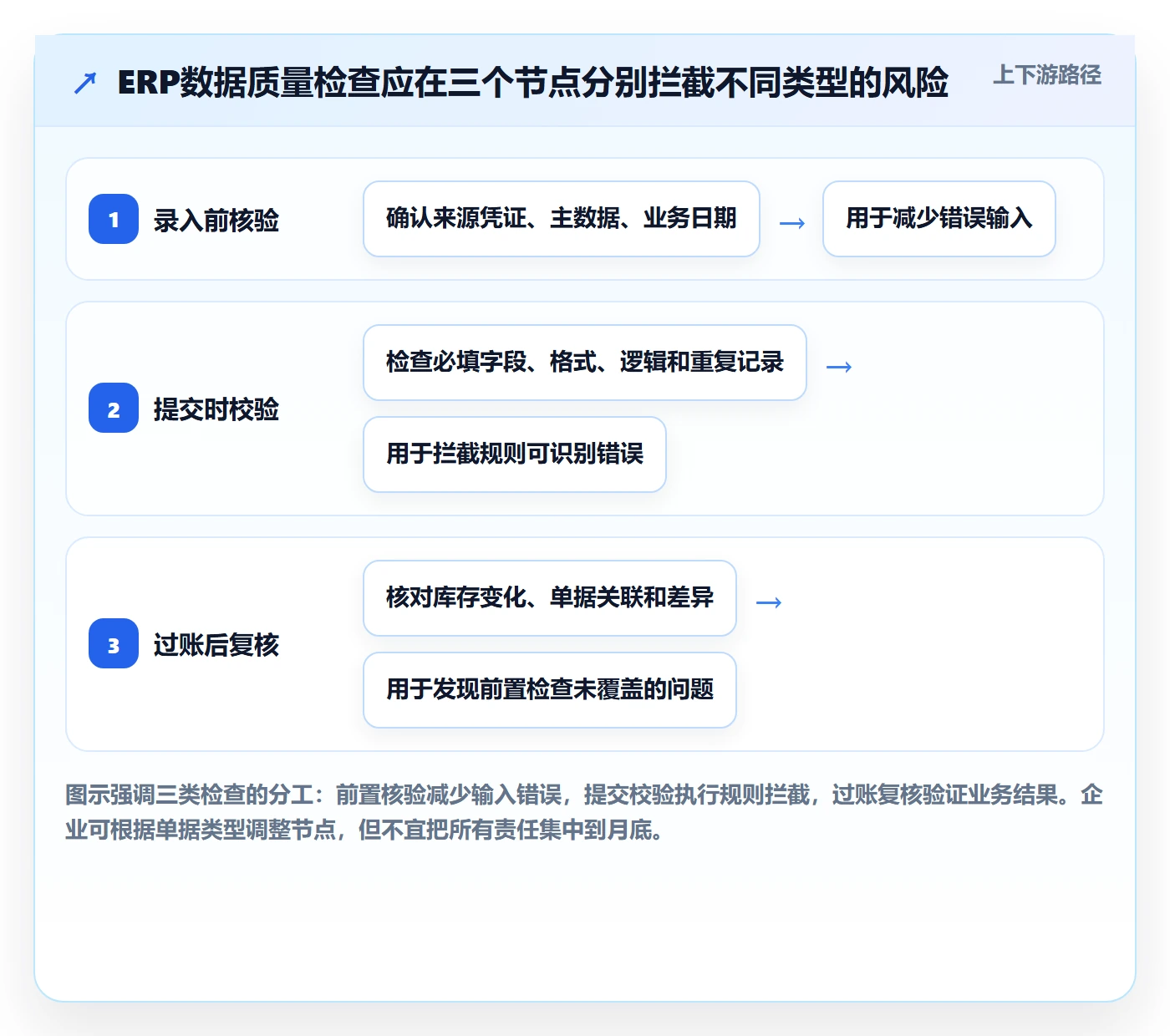Click the 上下游路径 label in header
Viewport: 1170px width, 1036px height.
pyautogui.click(x=1047, y=75)
